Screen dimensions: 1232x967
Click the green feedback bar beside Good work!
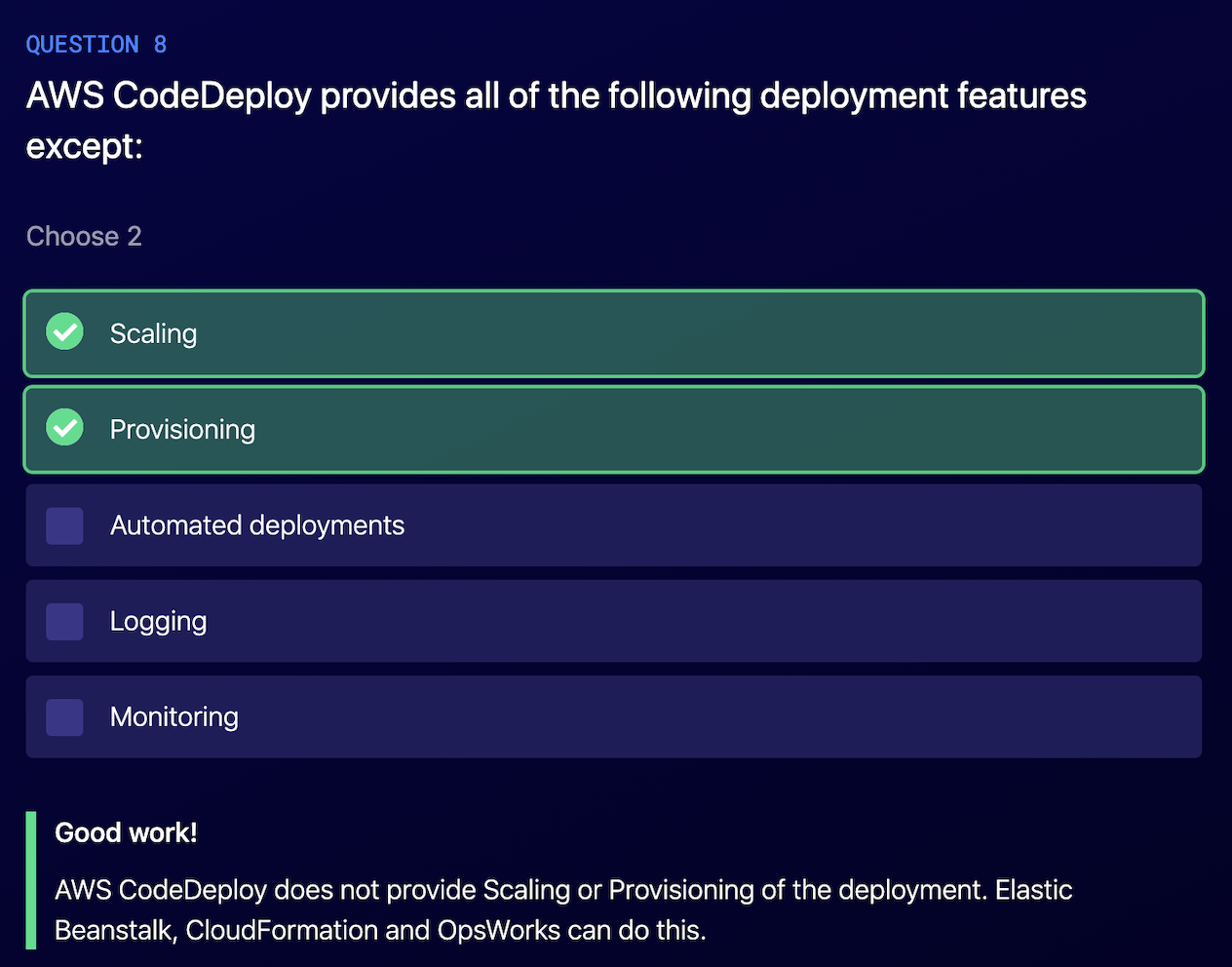coord(31,880)
